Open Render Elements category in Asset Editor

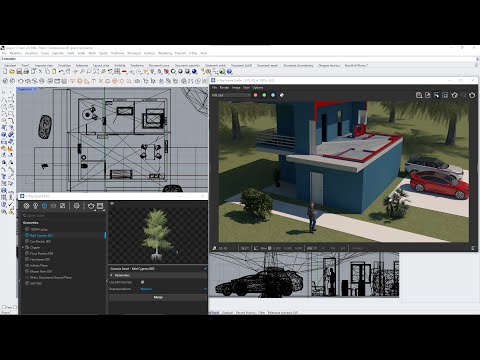click(53, 206)
